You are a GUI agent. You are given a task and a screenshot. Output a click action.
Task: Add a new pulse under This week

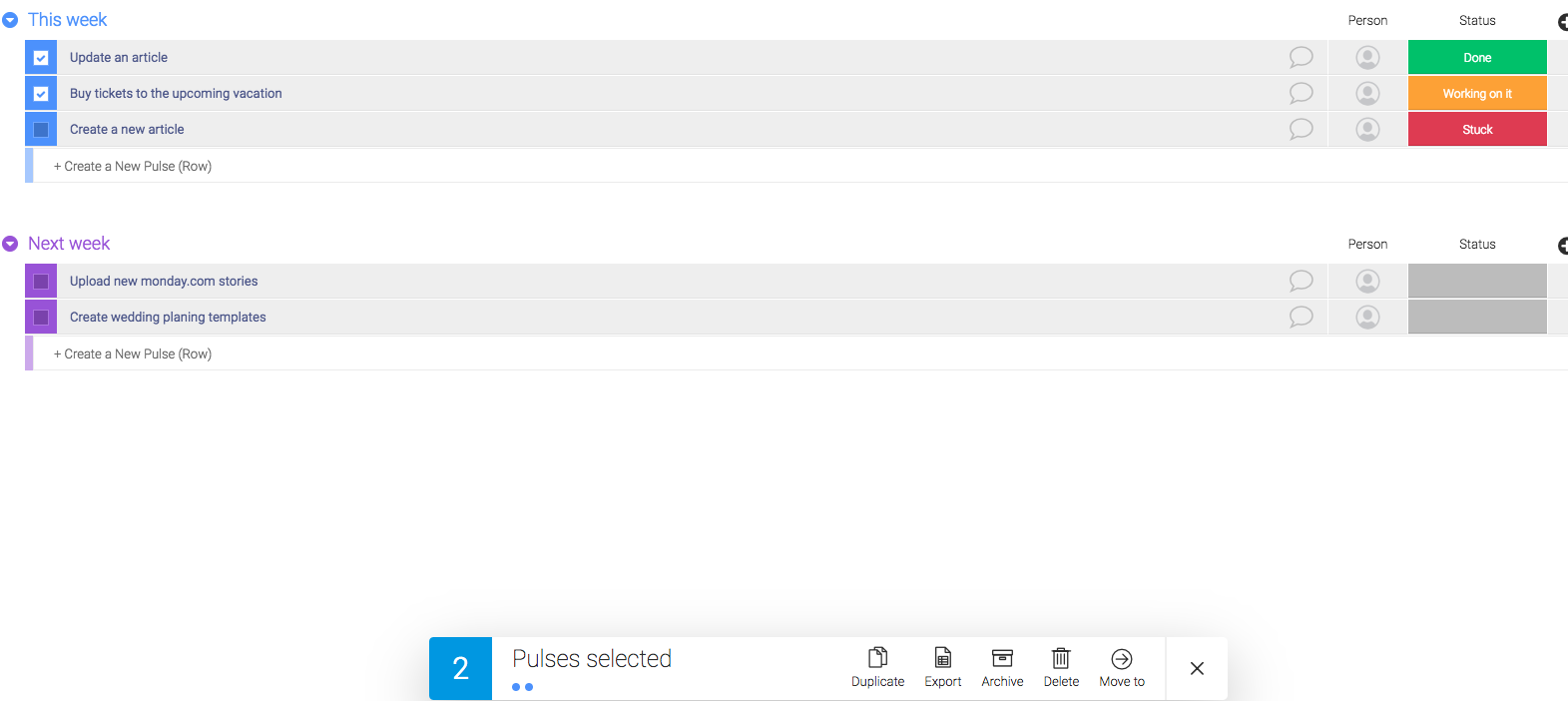133,166
